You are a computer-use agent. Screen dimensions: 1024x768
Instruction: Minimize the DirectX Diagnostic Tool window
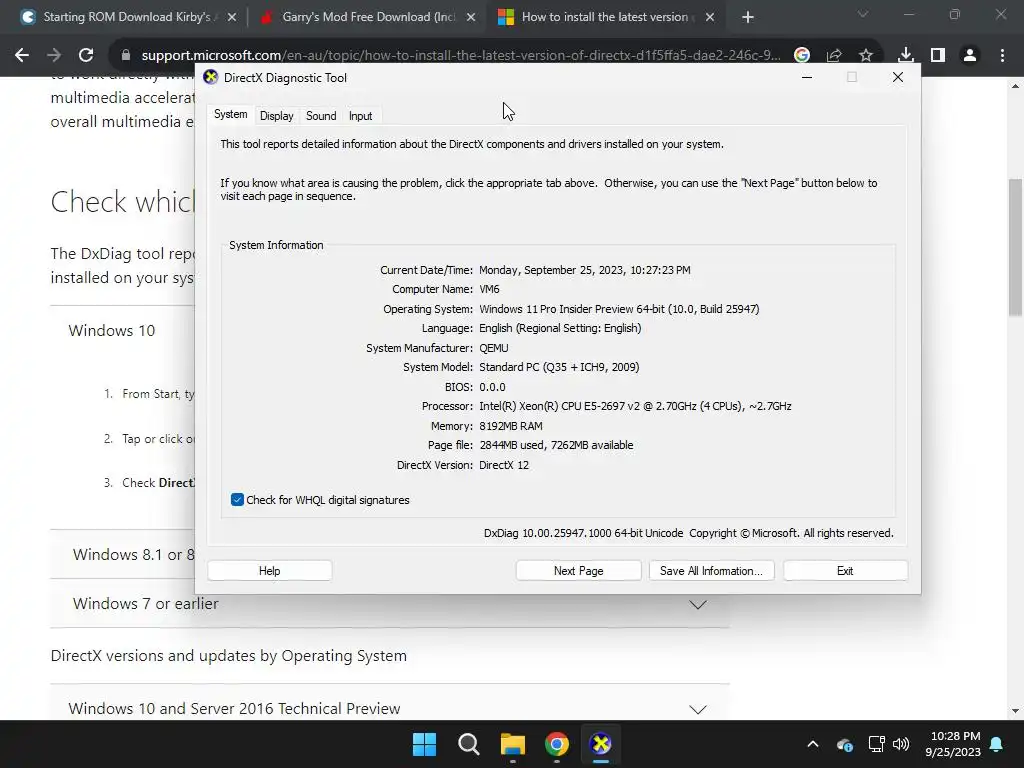[807, 77]
